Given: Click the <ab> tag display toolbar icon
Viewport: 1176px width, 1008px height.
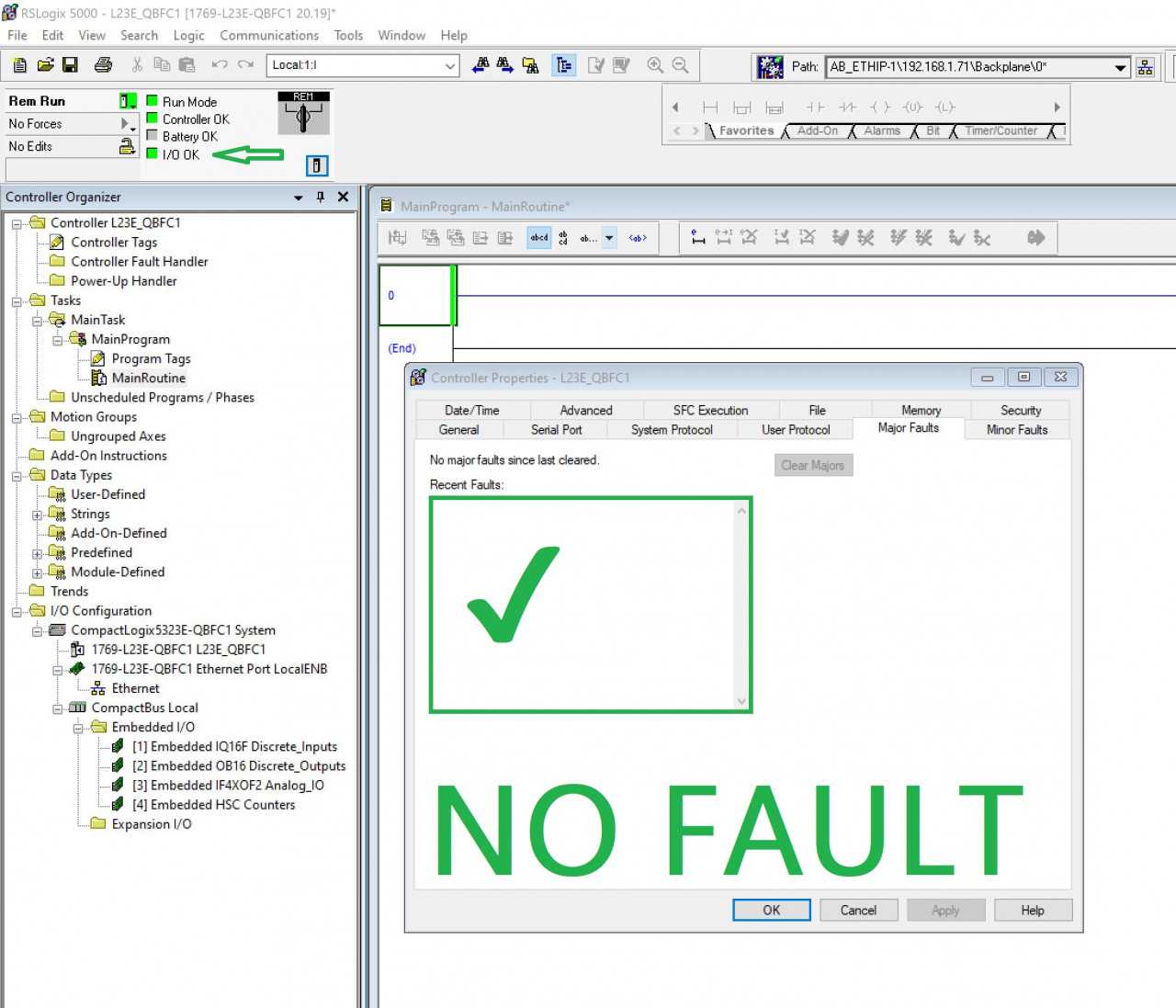Looking at the screenshot, I should point(638,238).
